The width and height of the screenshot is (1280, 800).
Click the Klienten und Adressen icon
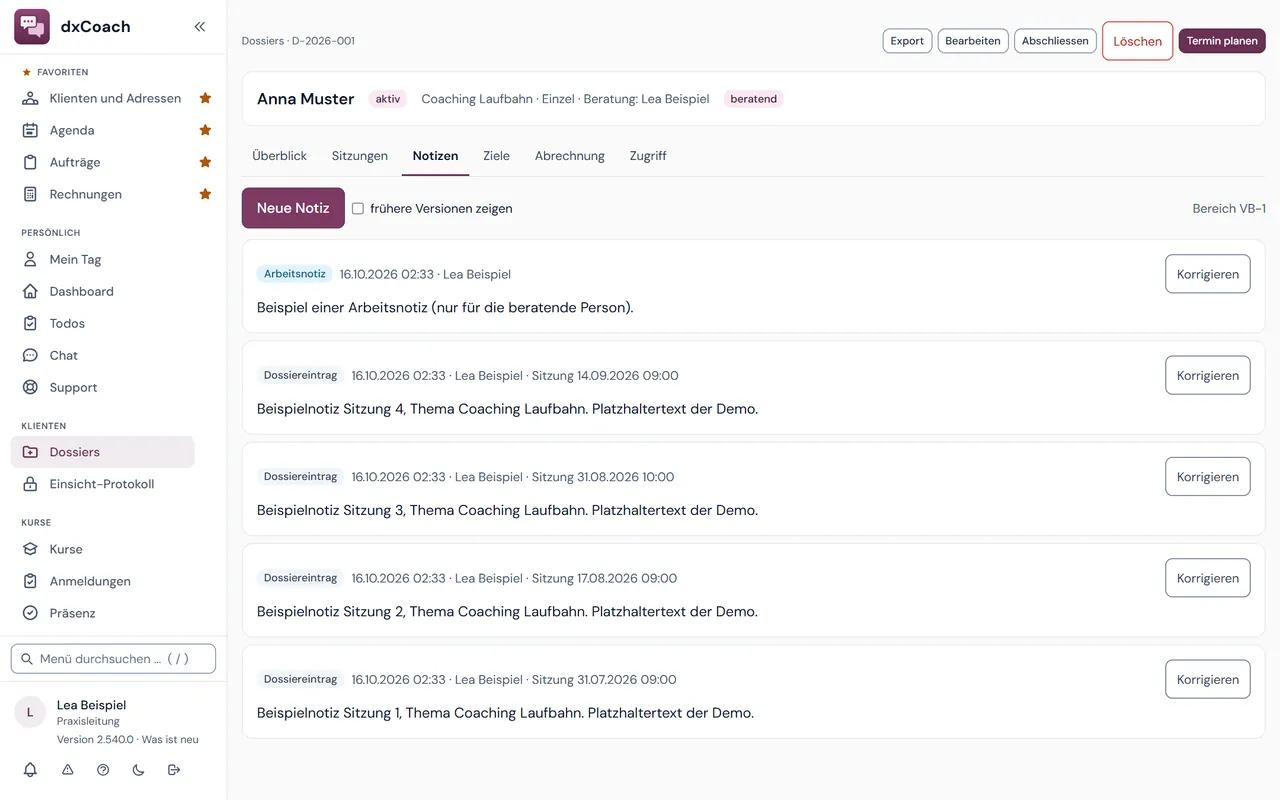tap(30, 98)
